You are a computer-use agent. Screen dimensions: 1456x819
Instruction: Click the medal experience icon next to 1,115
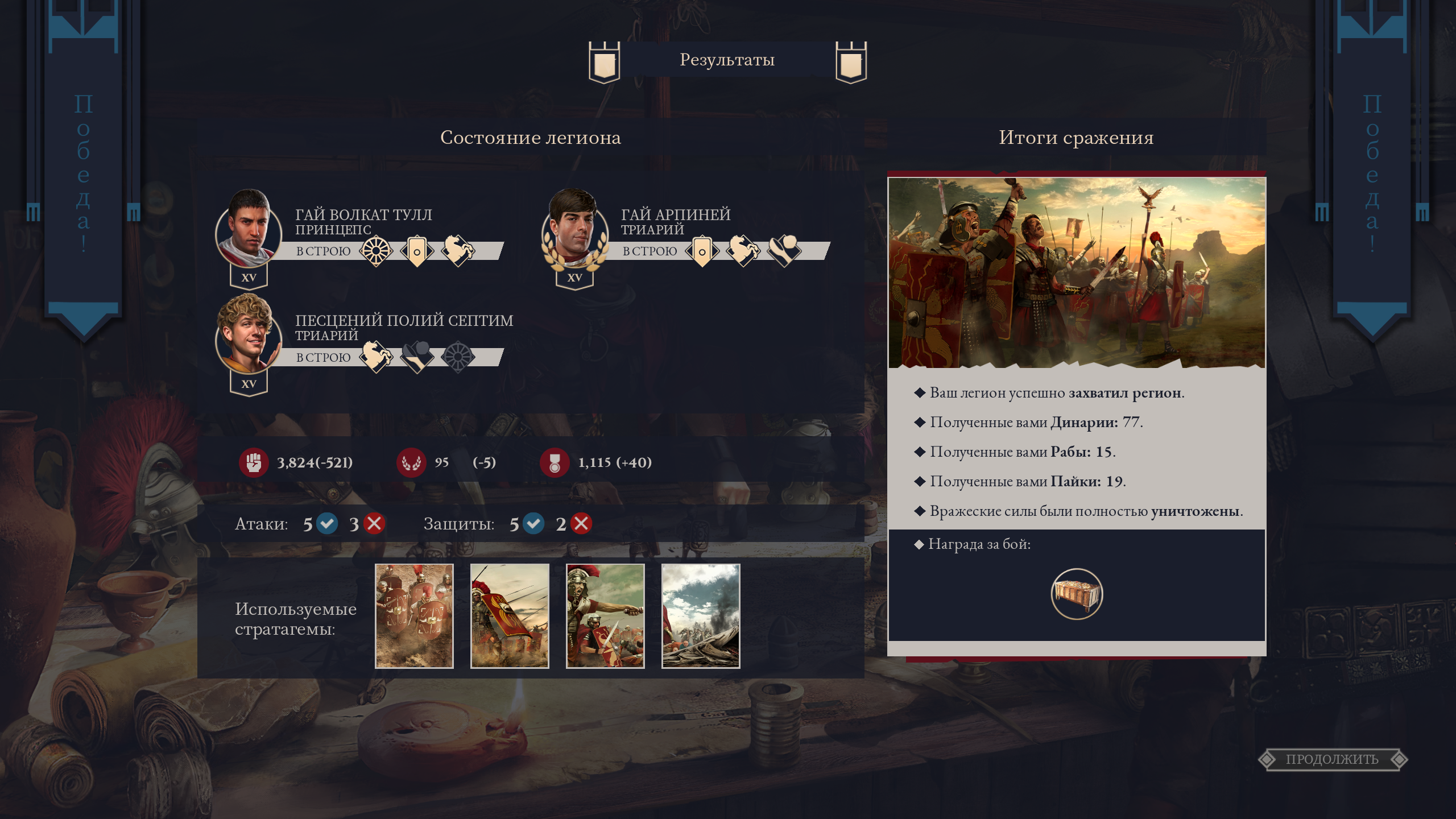click(x=555, y=462)
